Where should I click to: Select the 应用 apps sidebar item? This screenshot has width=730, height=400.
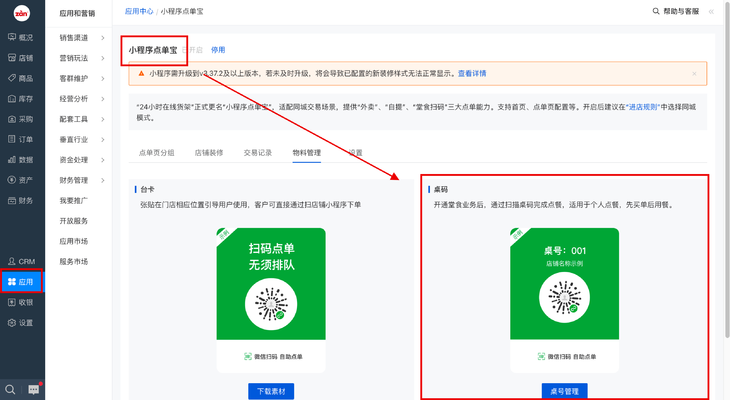(x=21, y=282)
